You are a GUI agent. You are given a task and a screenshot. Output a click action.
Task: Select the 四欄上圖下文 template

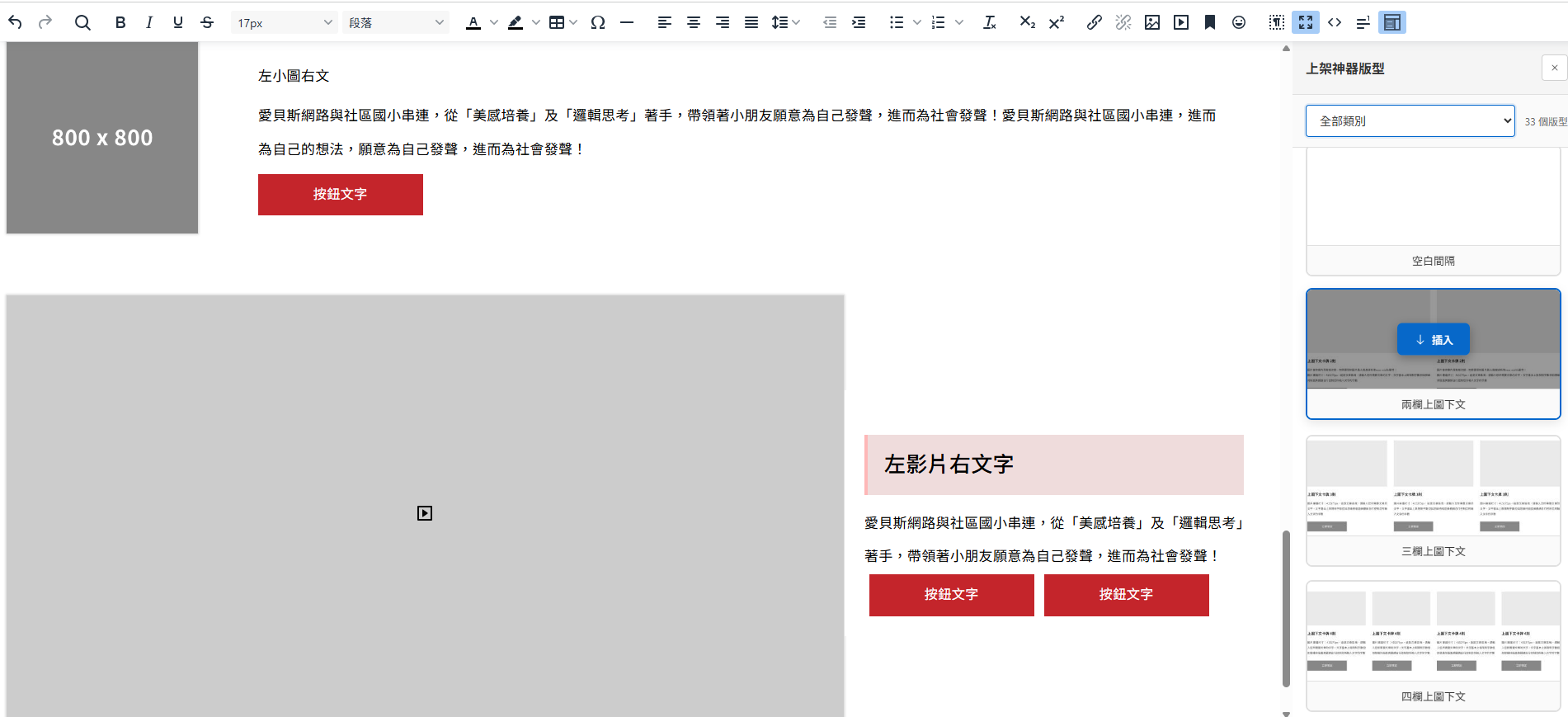point(1434,646)
